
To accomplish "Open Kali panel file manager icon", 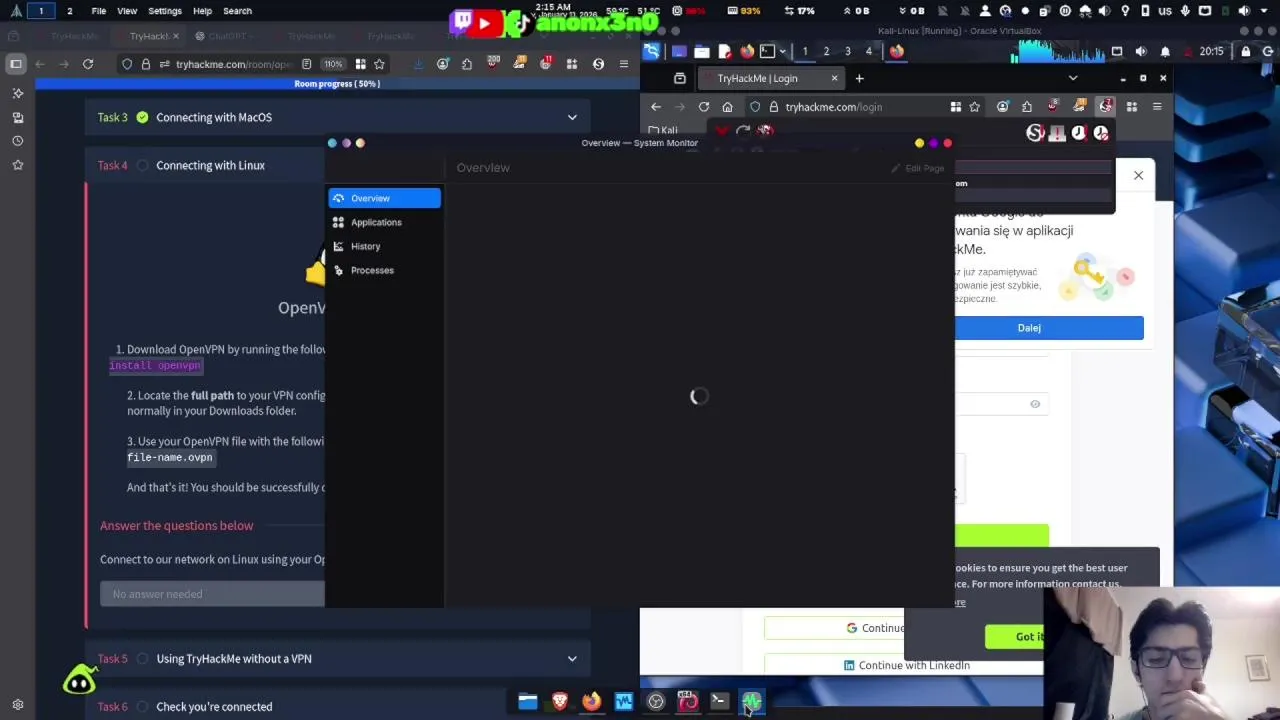I will (702, 51).
